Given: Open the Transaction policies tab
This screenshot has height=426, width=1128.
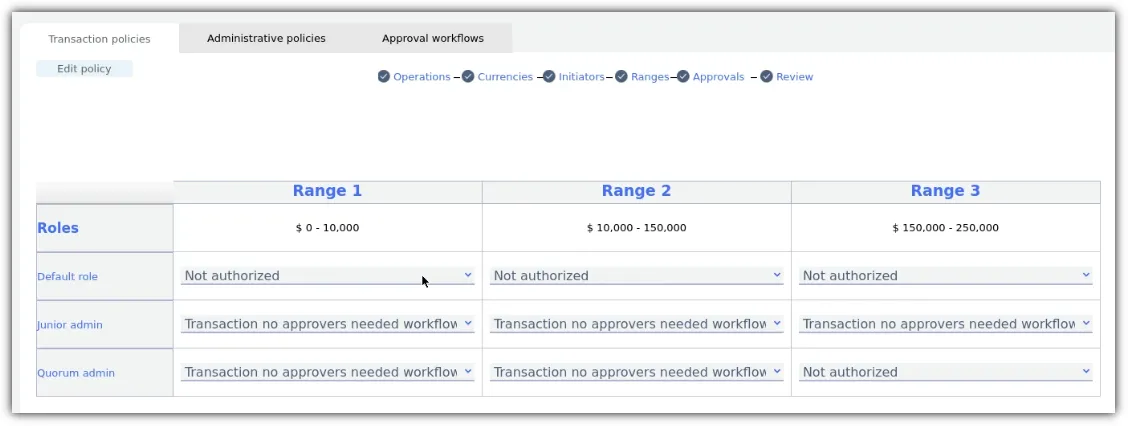Looking at the screenshot, I should point(99,39).
